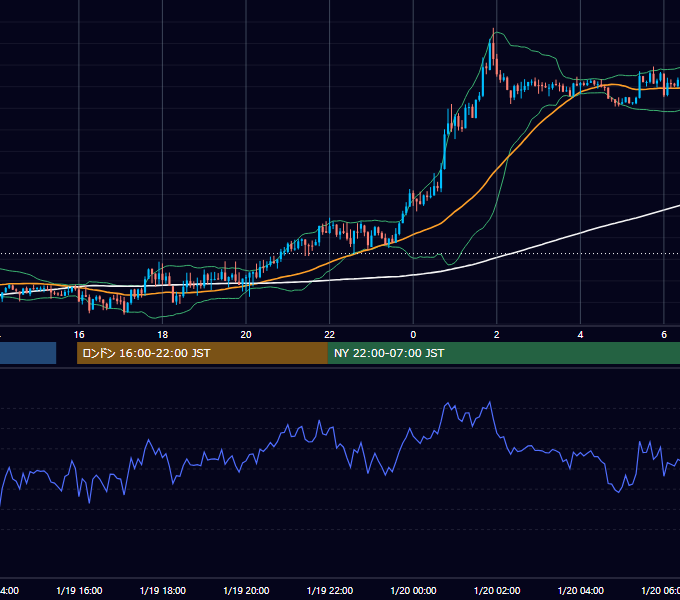Click the ロンドン 16:00-22:00 JST session bar

(202, 353)
